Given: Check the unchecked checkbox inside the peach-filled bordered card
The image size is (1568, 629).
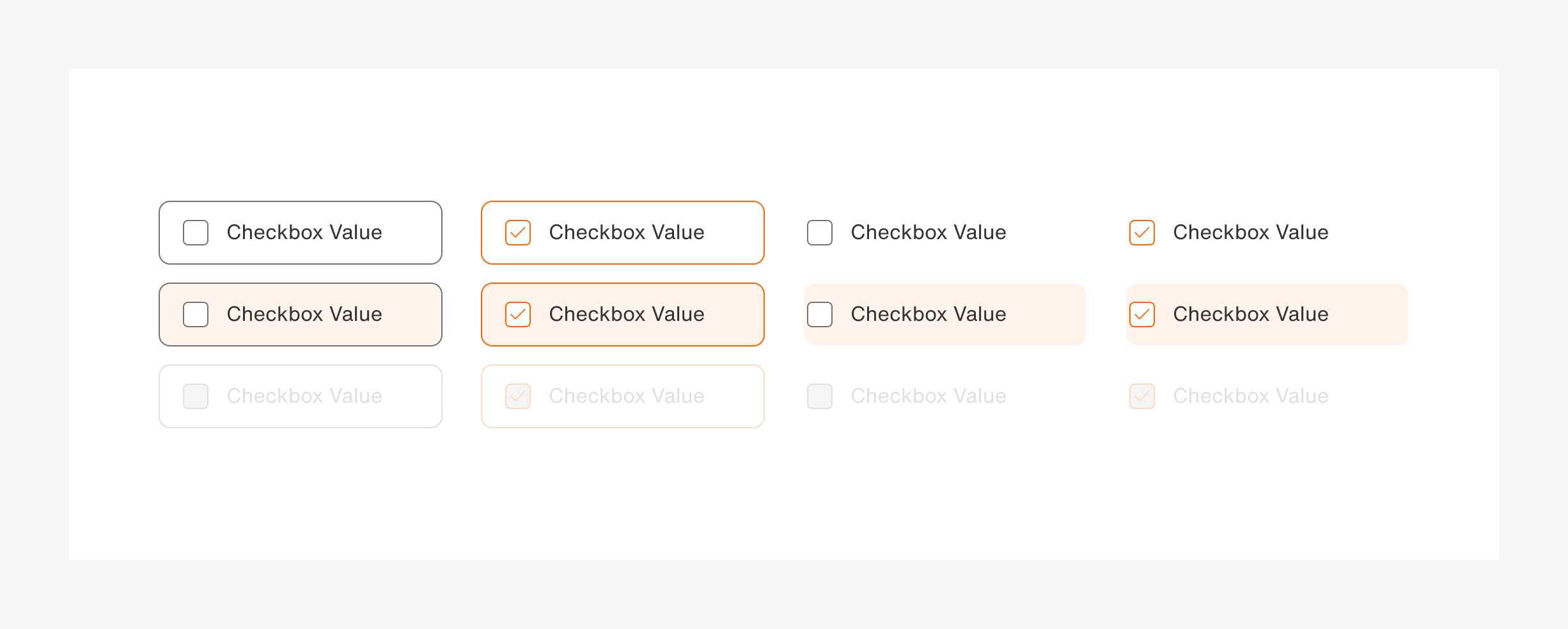Looking at the screenshot, I should [x=195, y=314].
